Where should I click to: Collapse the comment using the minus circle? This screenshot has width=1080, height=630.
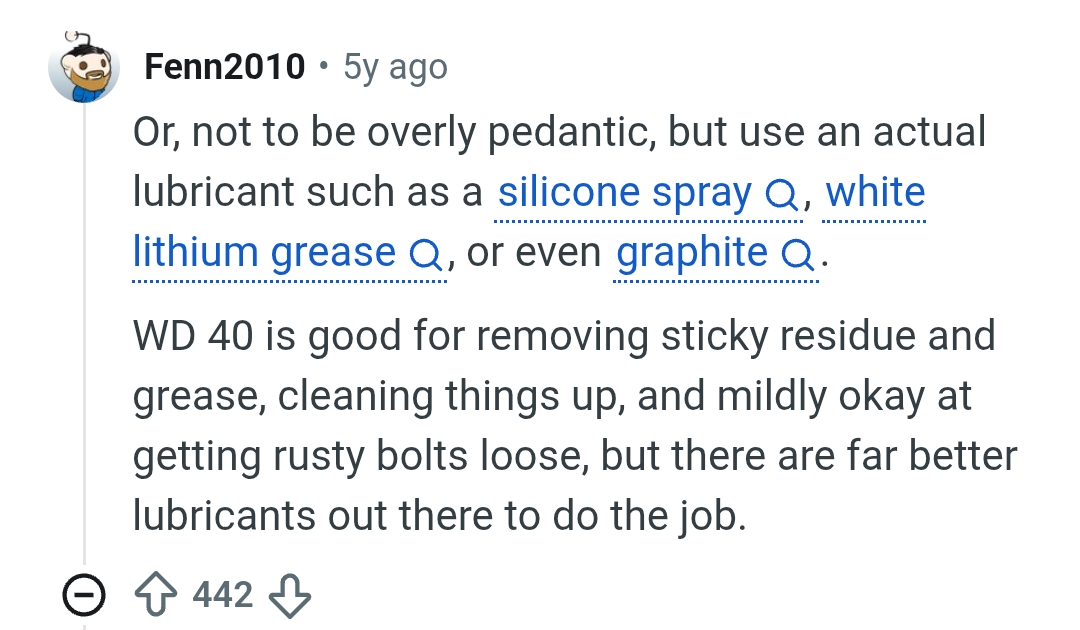coord(84,595)
